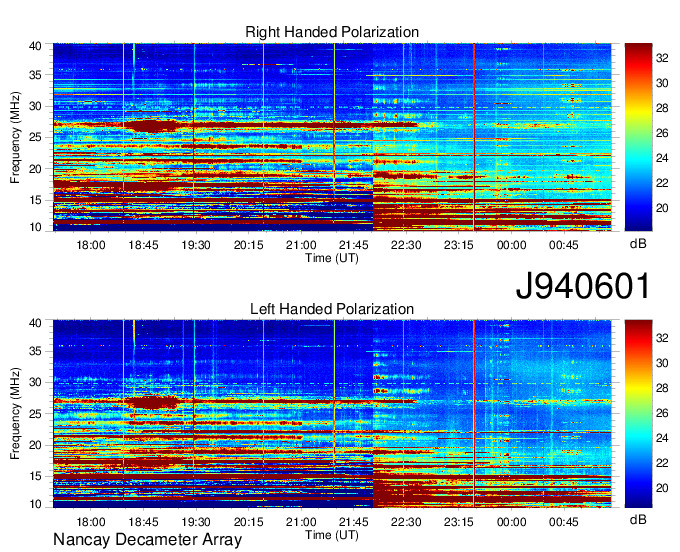Click the '15' frequency tick of Left Handed plot
The height and width of the screenshot is (552, 680).
(36, 476)
